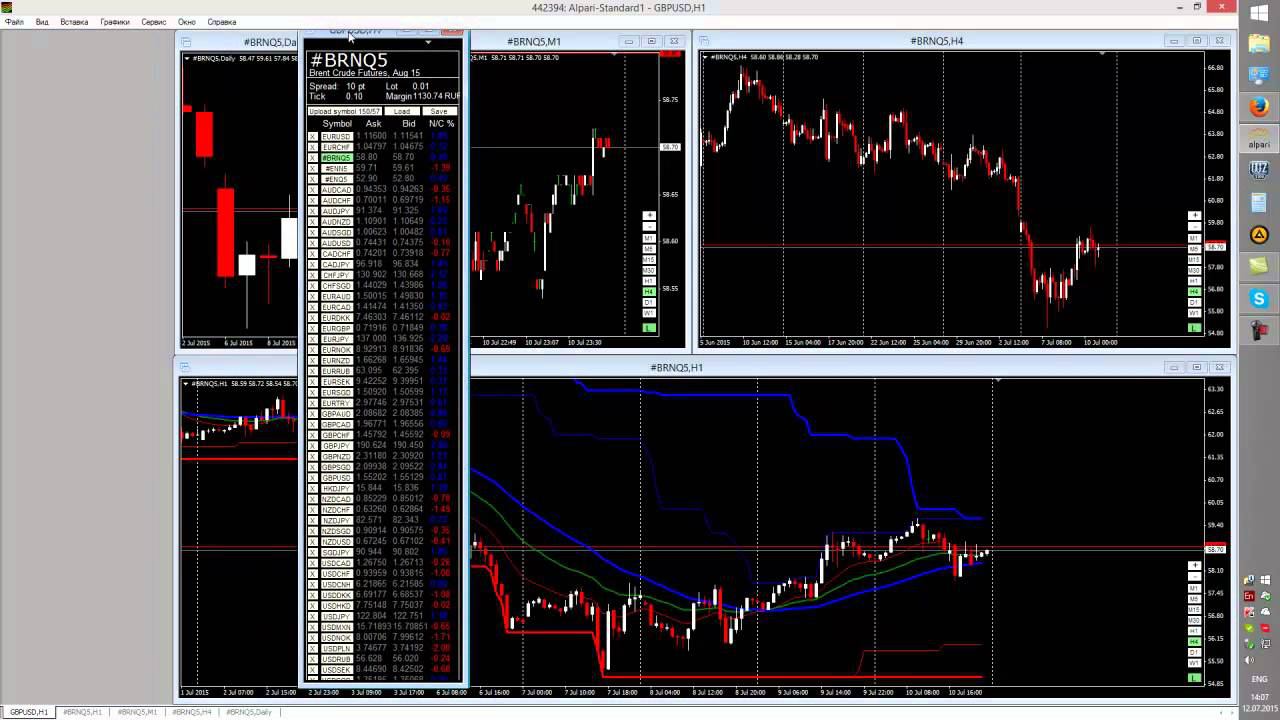The width and height of the screenshot is (1280, 720).
Task: Switch M1 chart to D1 timeframe
Action: (x=649, y=302)
